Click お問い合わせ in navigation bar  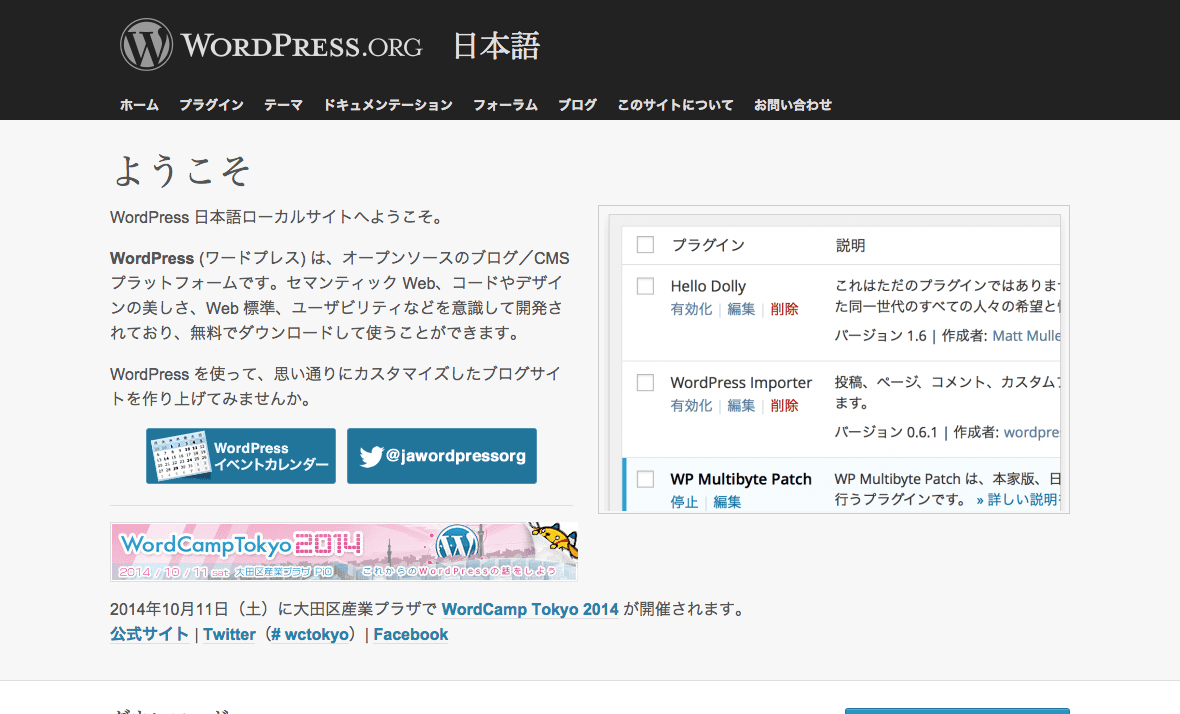792,105
